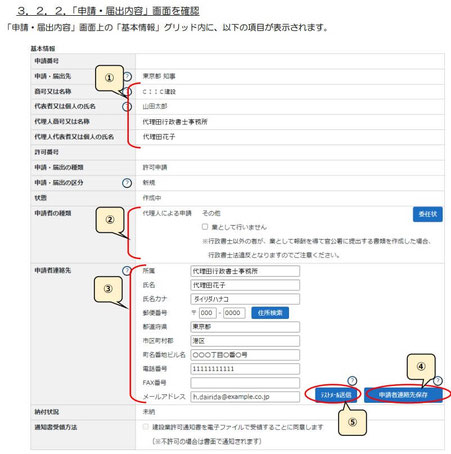The width and height of the screenshot is (451, 454).
Task: Open help icon beside 代表者又は個人の氏名
Action: tap(127, 107)
